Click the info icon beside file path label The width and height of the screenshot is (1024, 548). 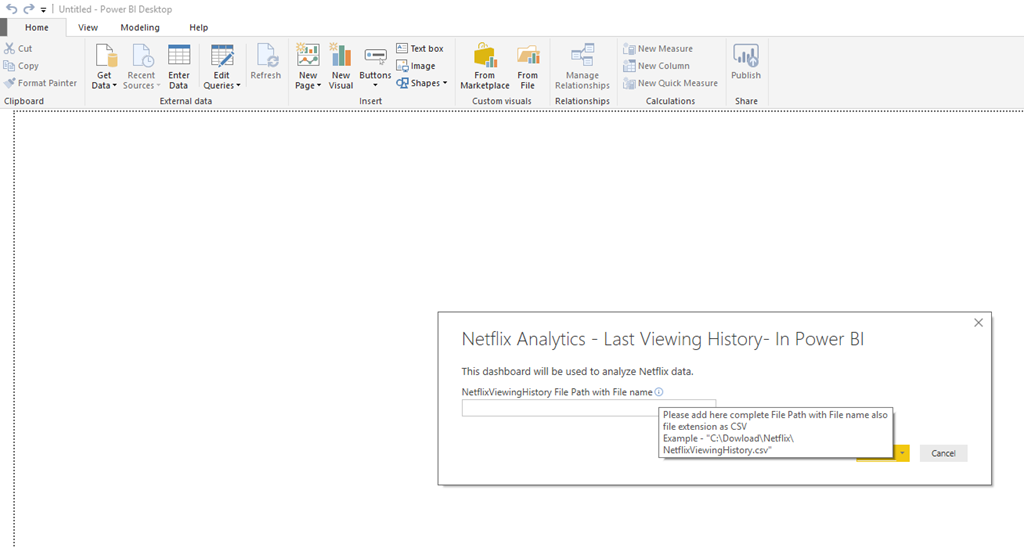(x=659, y=392)
